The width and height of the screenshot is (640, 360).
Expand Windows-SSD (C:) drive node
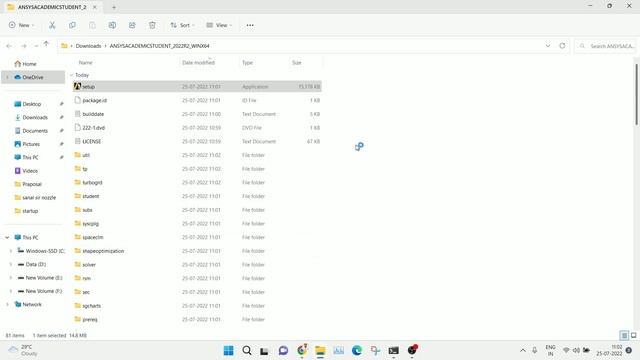[11, 251]
